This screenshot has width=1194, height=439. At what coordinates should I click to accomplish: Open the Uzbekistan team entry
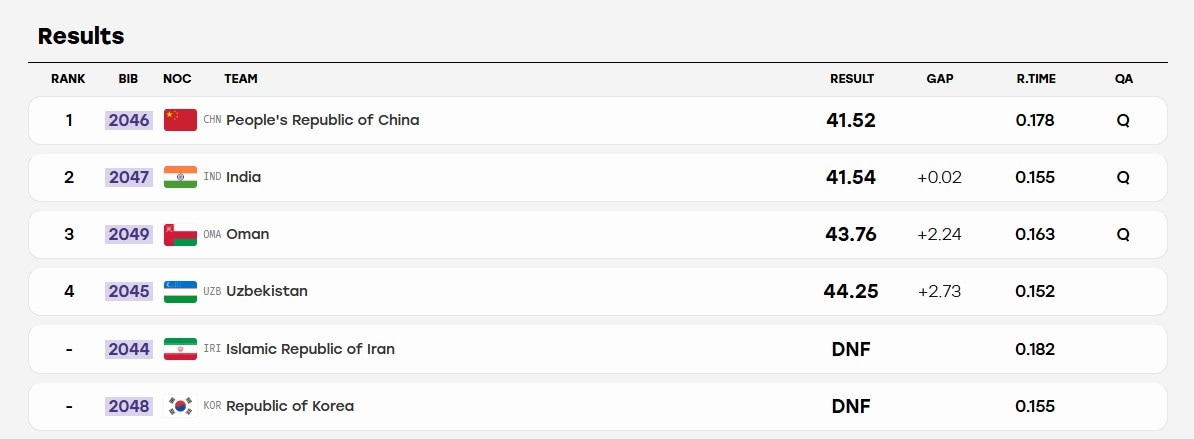tap(267, 291)
